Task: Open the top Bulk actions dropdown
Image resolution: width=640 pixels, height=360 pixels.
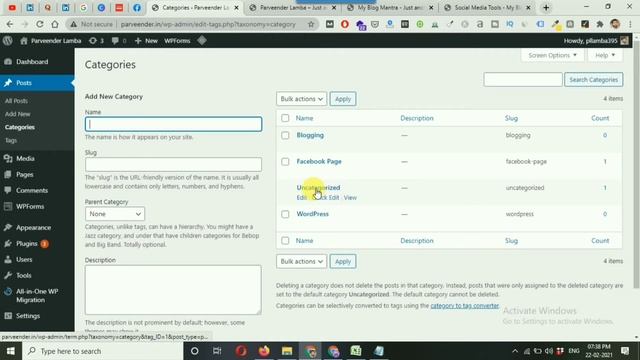Action: pyautogui.click(x=301, y=99)
